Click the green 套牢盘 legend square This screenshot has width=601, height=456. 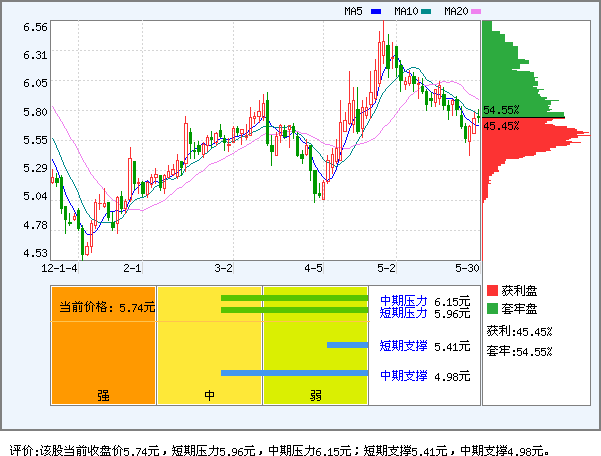pos(492,309)
